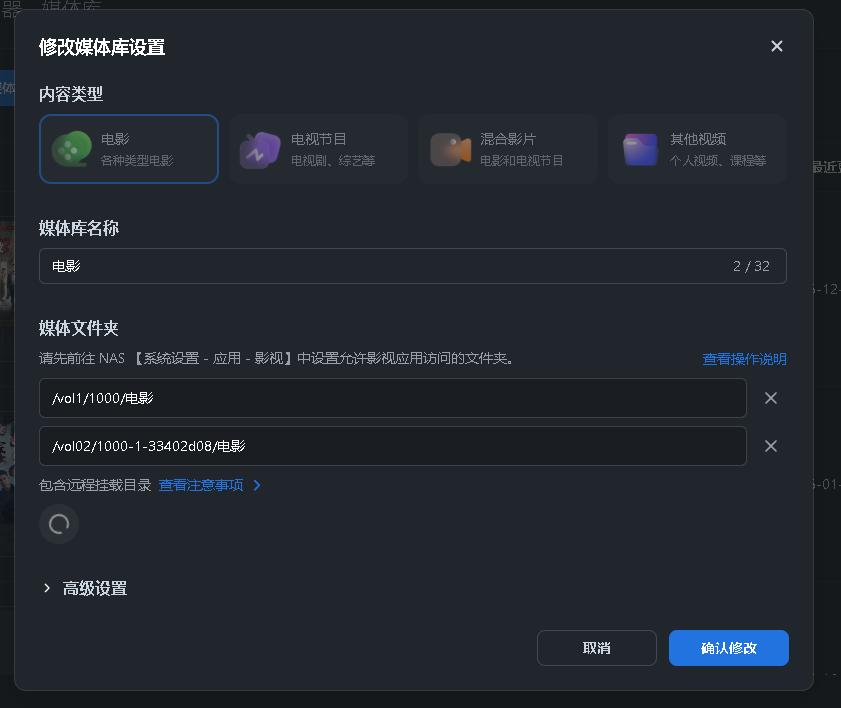Screen dimensions: 841x708
Task: Click the circular loading spinner button
Action: [x=59, y=524]
